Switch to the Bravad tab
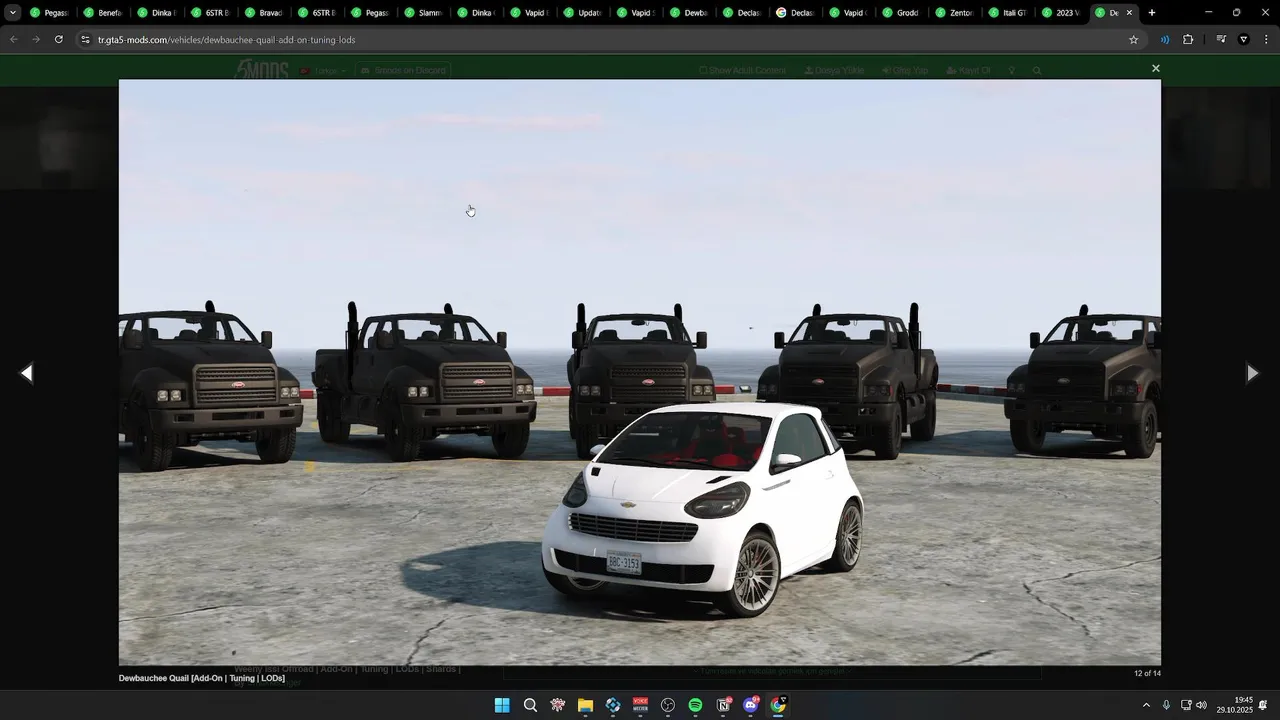 coord(262,13)
